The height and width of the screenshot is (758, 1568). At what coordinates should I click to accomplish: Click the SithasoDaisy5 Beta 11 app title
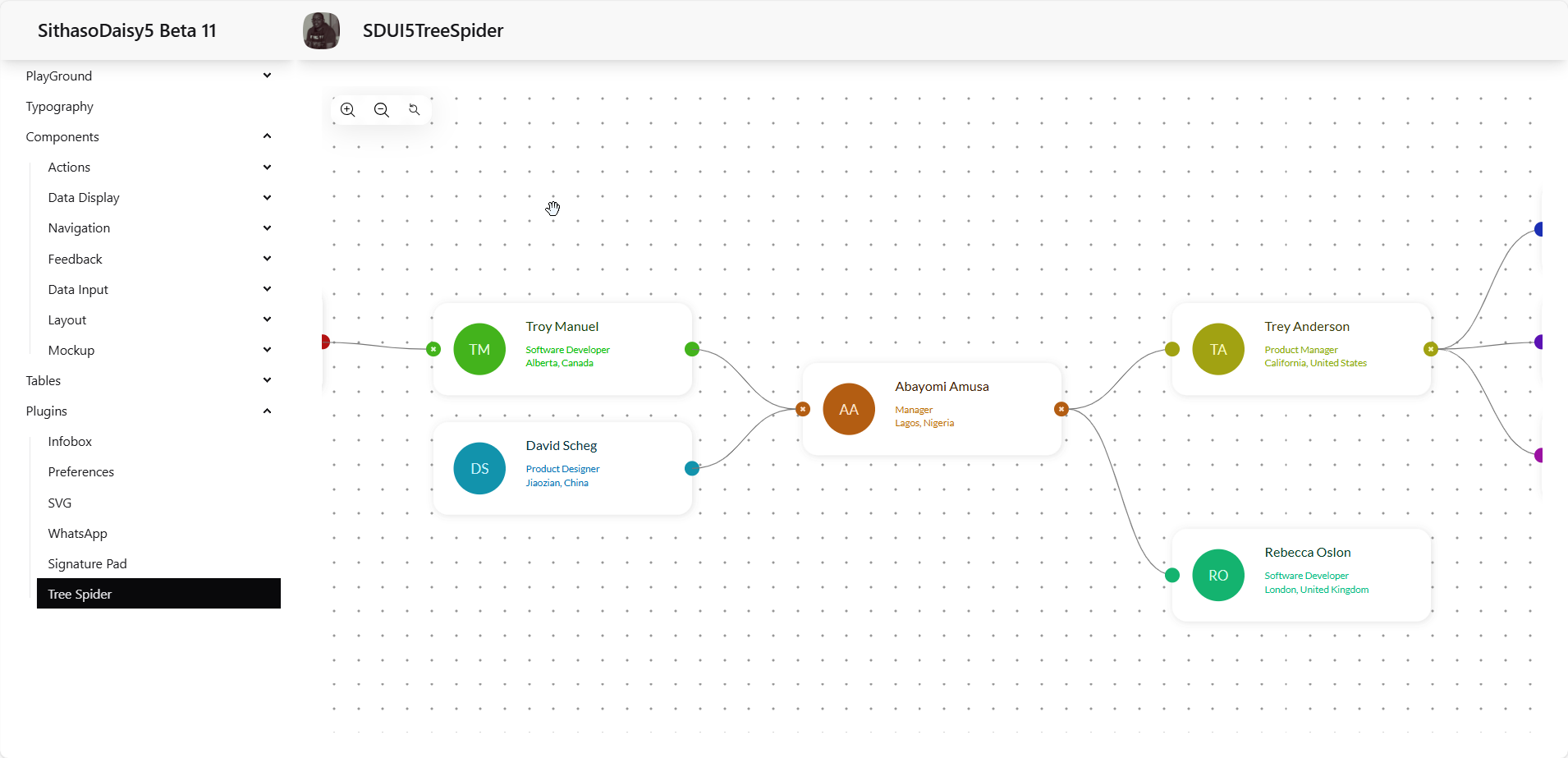127,31
